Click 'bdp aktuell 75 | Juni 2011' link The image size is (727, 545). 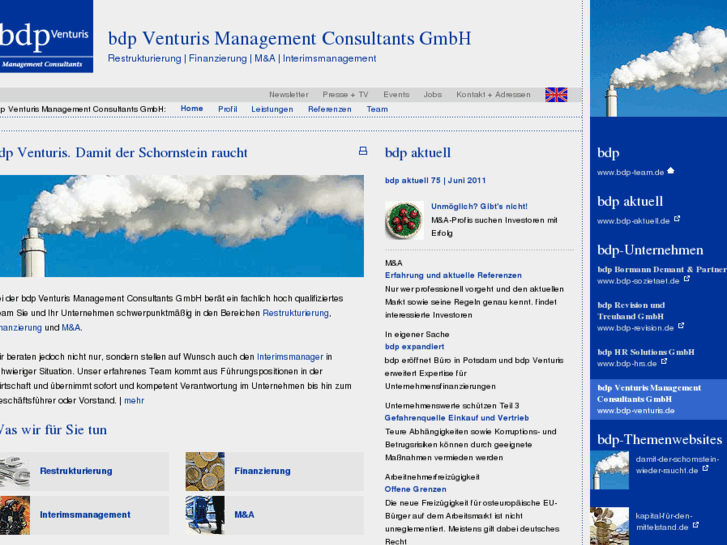(435, 180)
